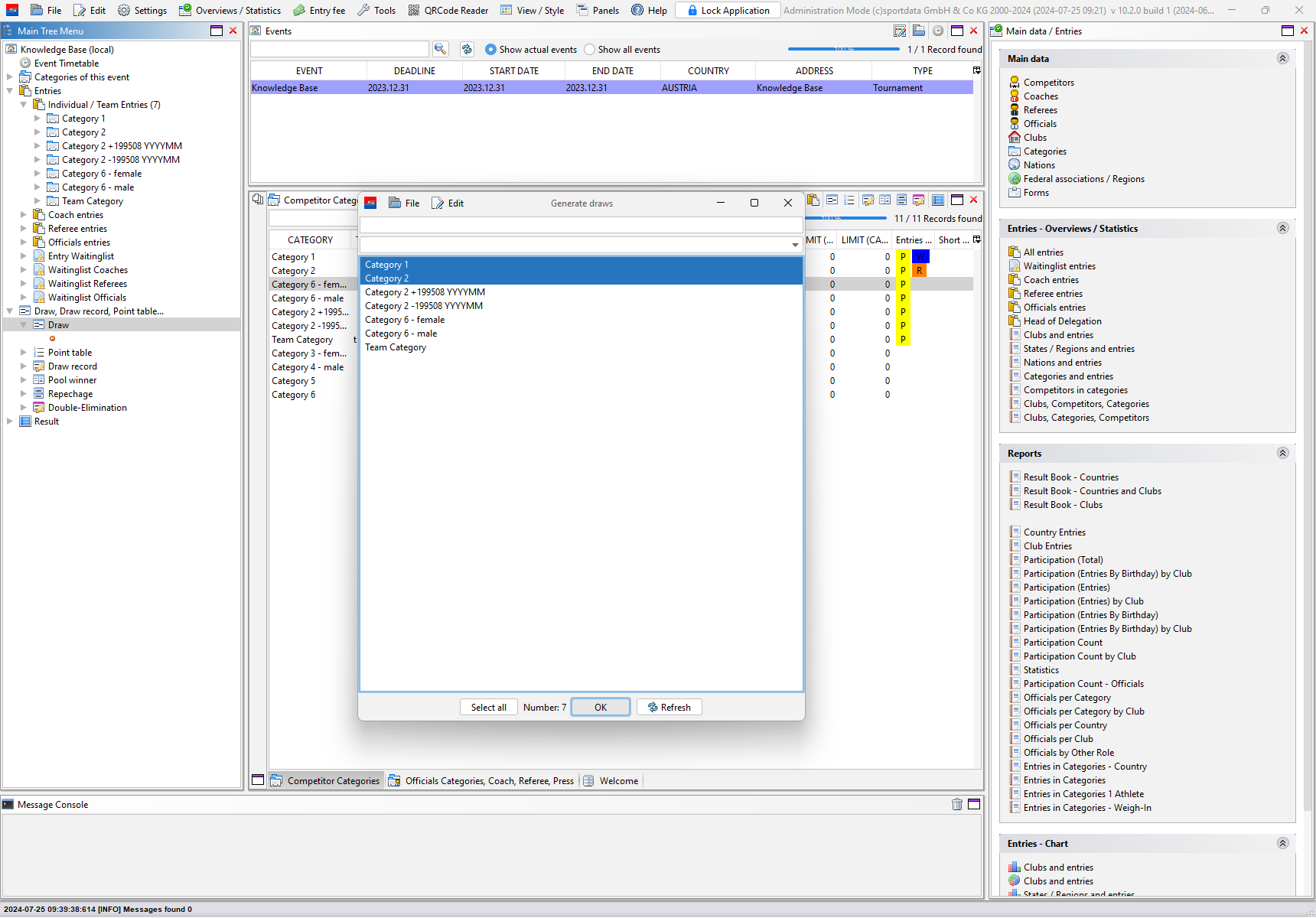Open Clubs in Main data
The height and width of the screenshot is (918, 1316).
click(x=1034, y=138)
